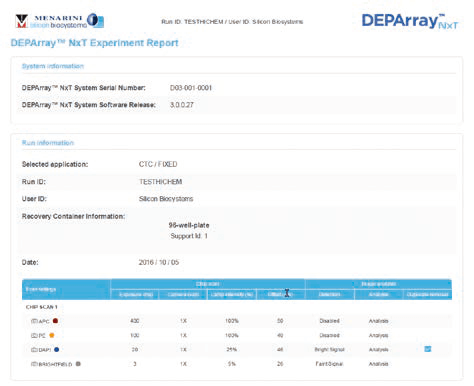Click the Camera mode column header
Image resolution: width=474 pixels, height=386 pixels.
pyautogui.click(x=183, y=294)
